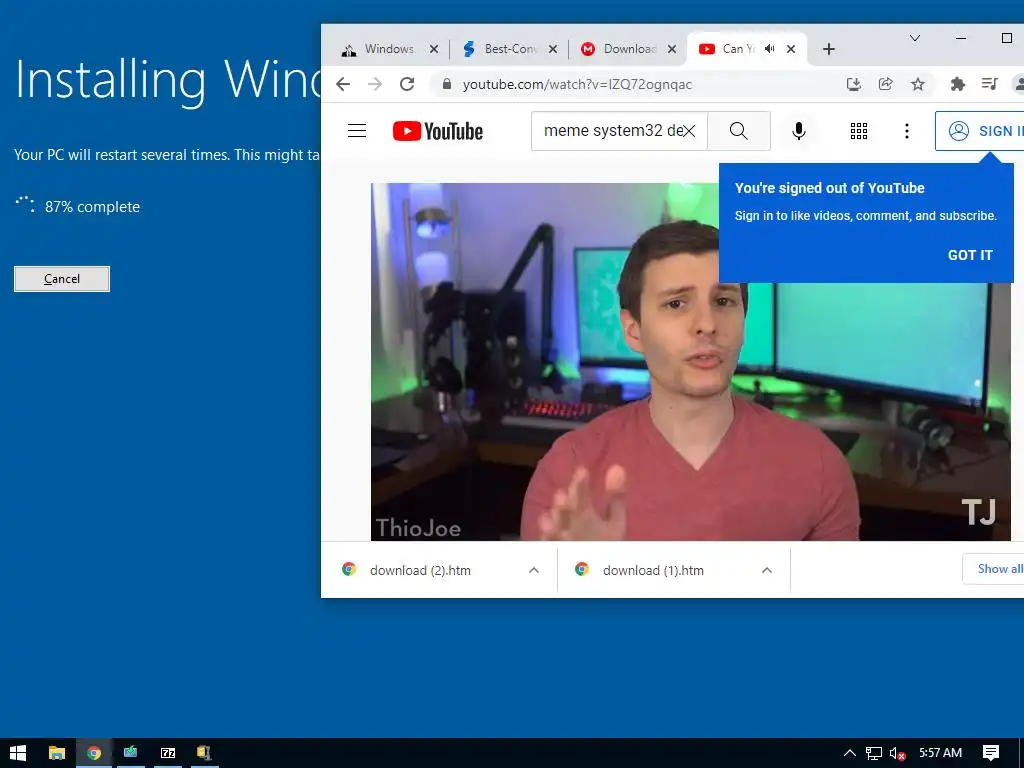Switch to the Windows browser tab

pos(389,49)
